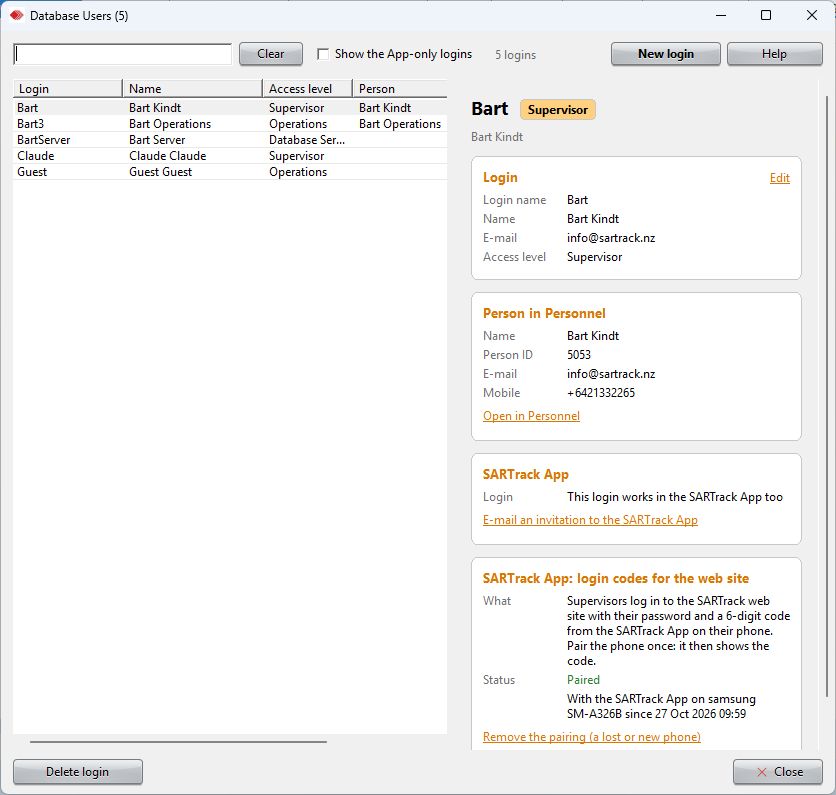Image resolution: width=836 pixels, height=795 pixels.
Task: Select the Bart3 login row
Action: click(230, 124)
